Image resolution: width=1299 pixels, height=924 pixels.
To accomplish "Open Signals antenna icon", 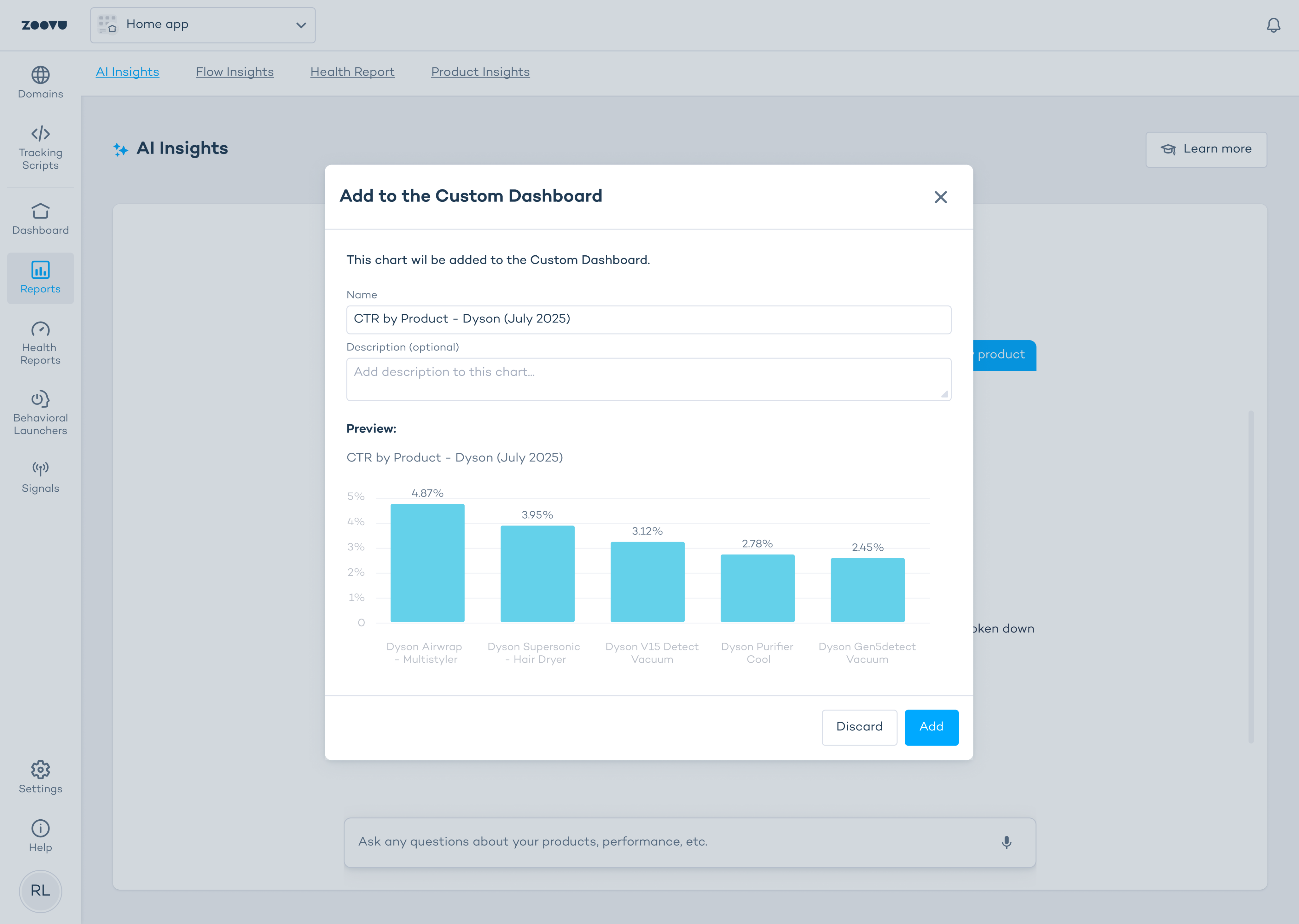I will click(x=40, y=469).
